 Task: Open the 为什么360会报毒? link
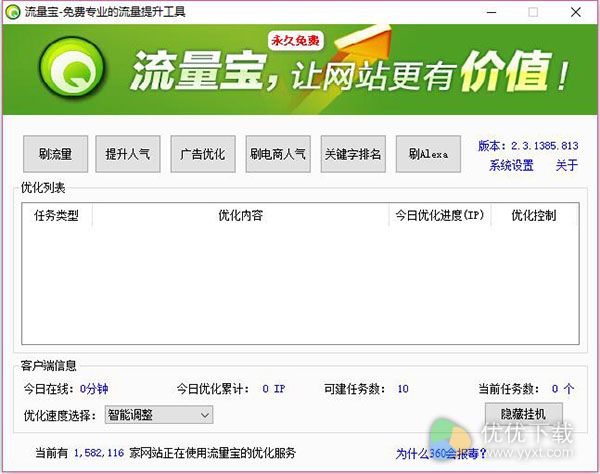click(441, 454)
